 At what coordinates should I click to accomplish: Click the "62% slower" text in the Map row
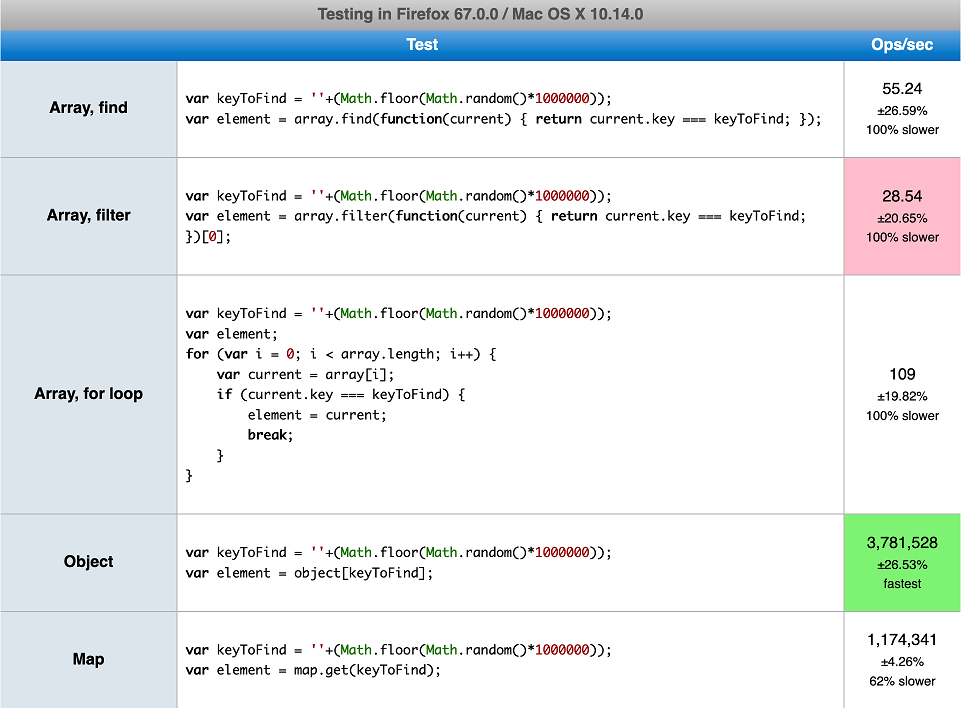(x=902, y=681)
